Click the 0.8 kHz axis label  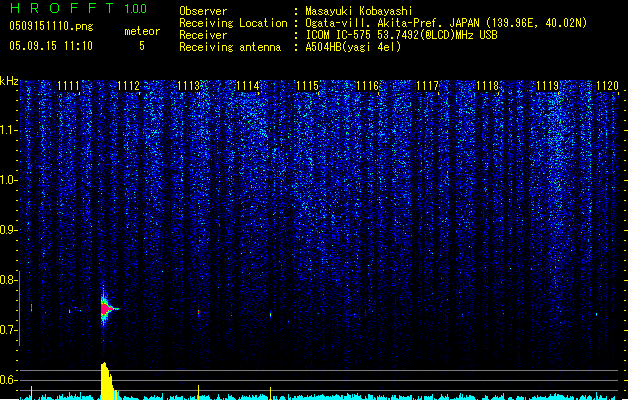8,280
